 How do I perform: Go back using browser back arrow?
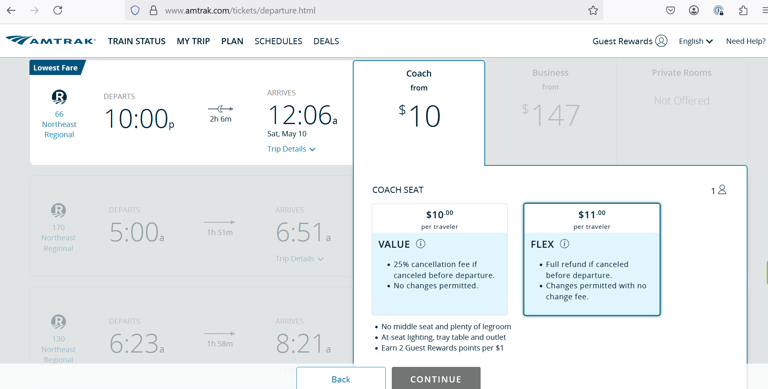tap(11, 10)
